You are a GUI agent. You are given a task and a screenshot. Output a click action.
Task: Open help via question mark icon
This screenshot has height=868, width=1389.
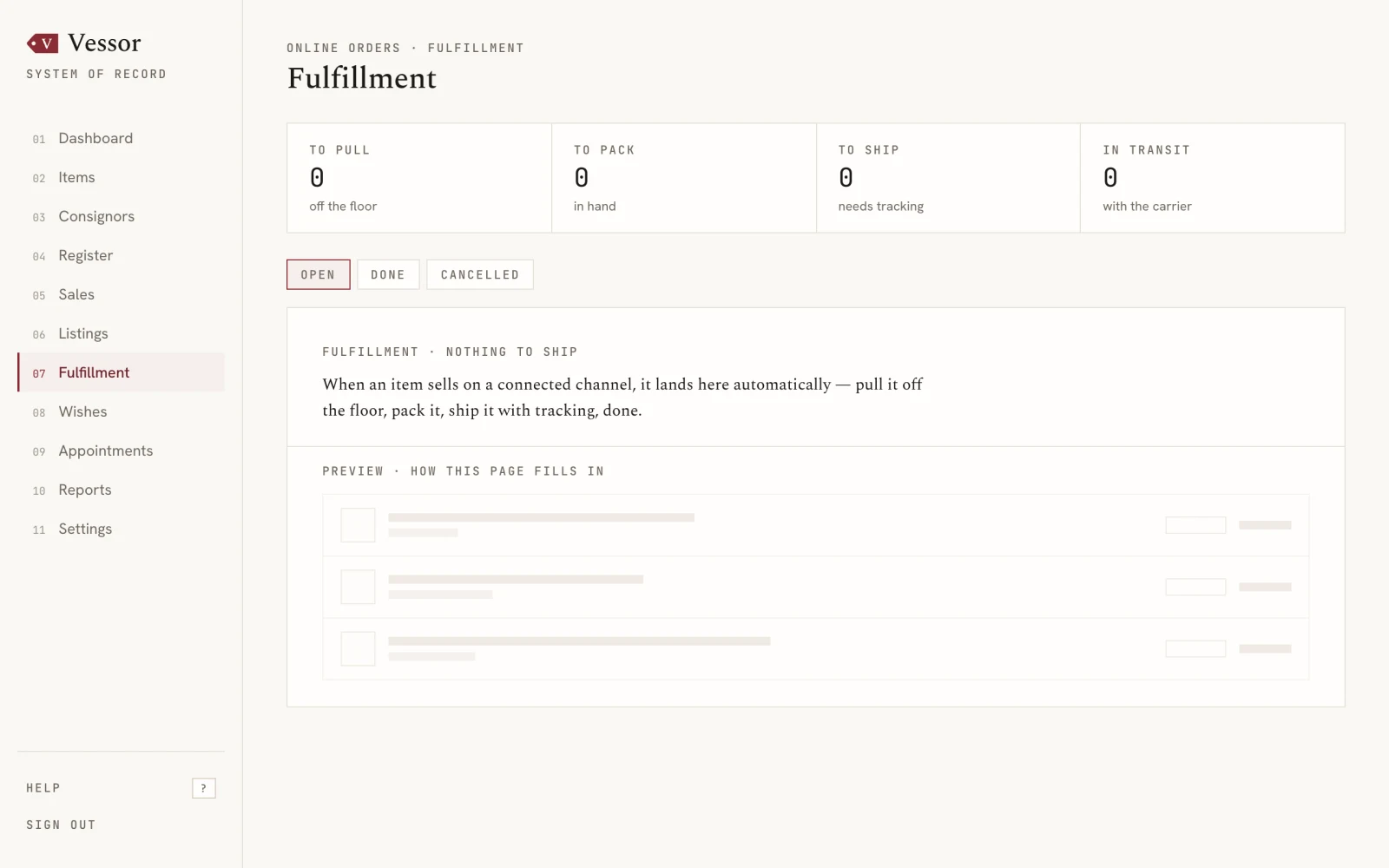(204, 788)
